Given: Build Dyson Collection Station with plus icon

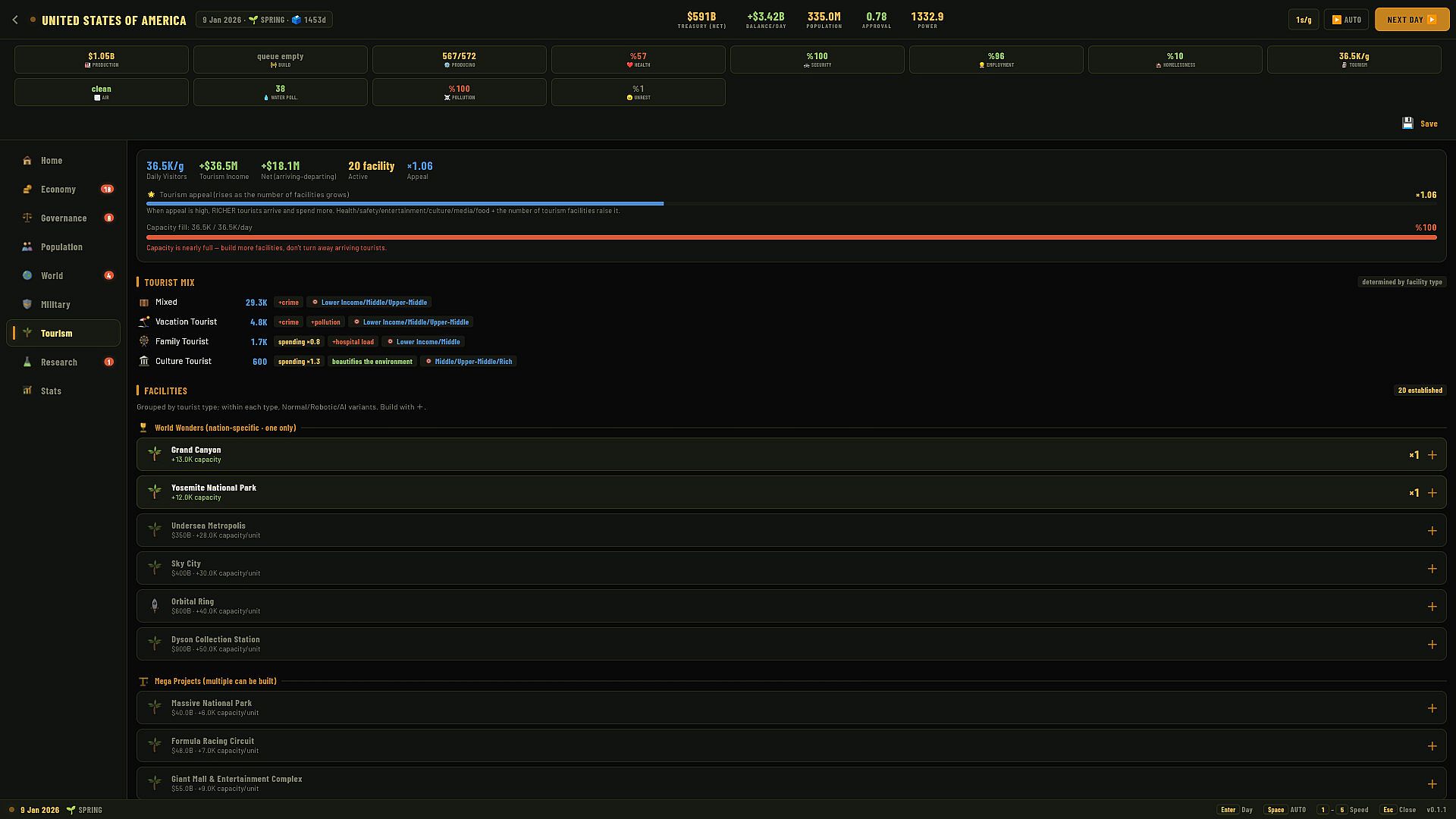Looking at the screenshot, I should 1432,645.
